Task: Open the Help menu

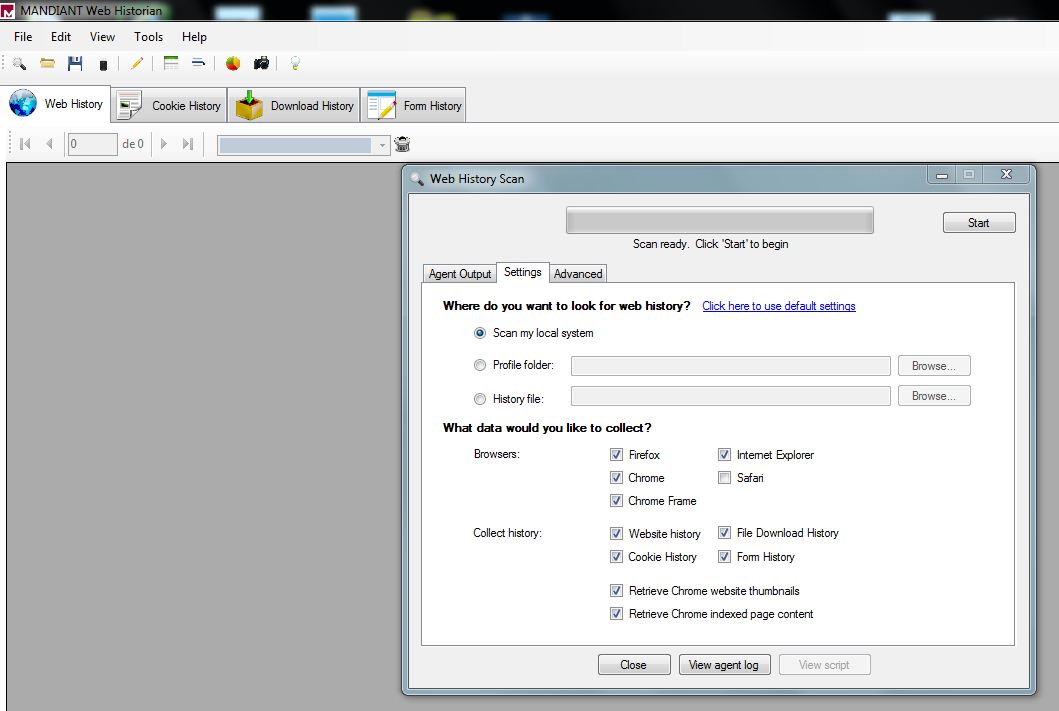Action: tap(194, 37)
